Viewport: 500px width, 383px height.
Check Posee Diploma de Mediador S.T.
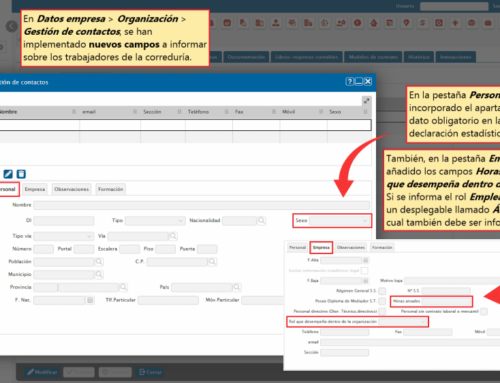point(382,301)
